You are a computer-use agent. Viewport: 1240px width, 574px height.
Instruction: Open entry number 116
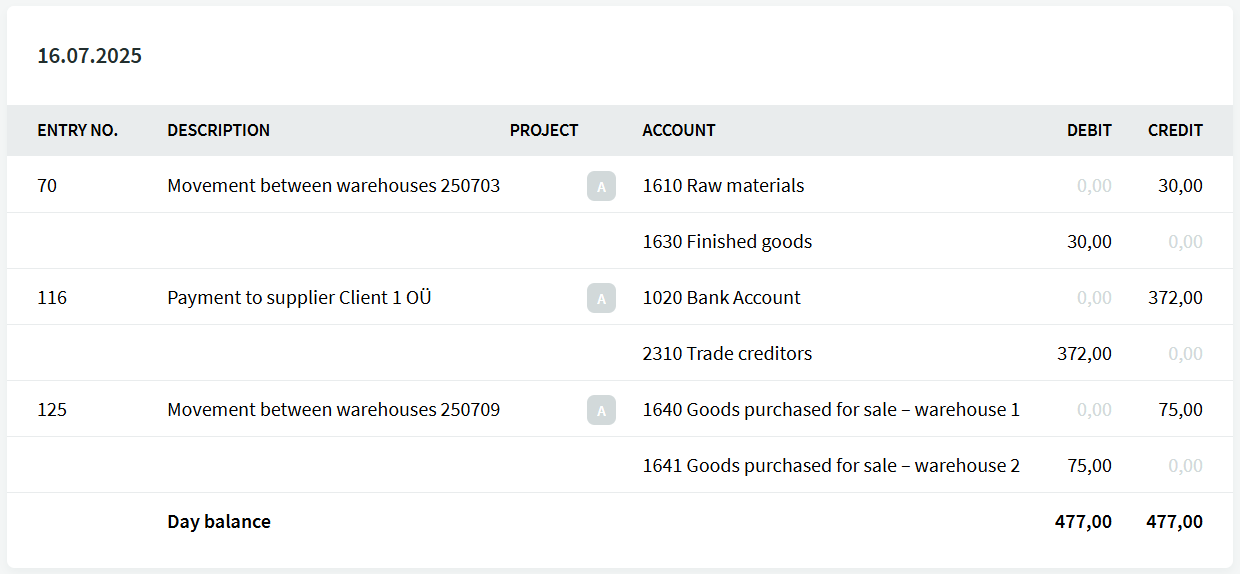pyautogui.click(x=52, y=298)
